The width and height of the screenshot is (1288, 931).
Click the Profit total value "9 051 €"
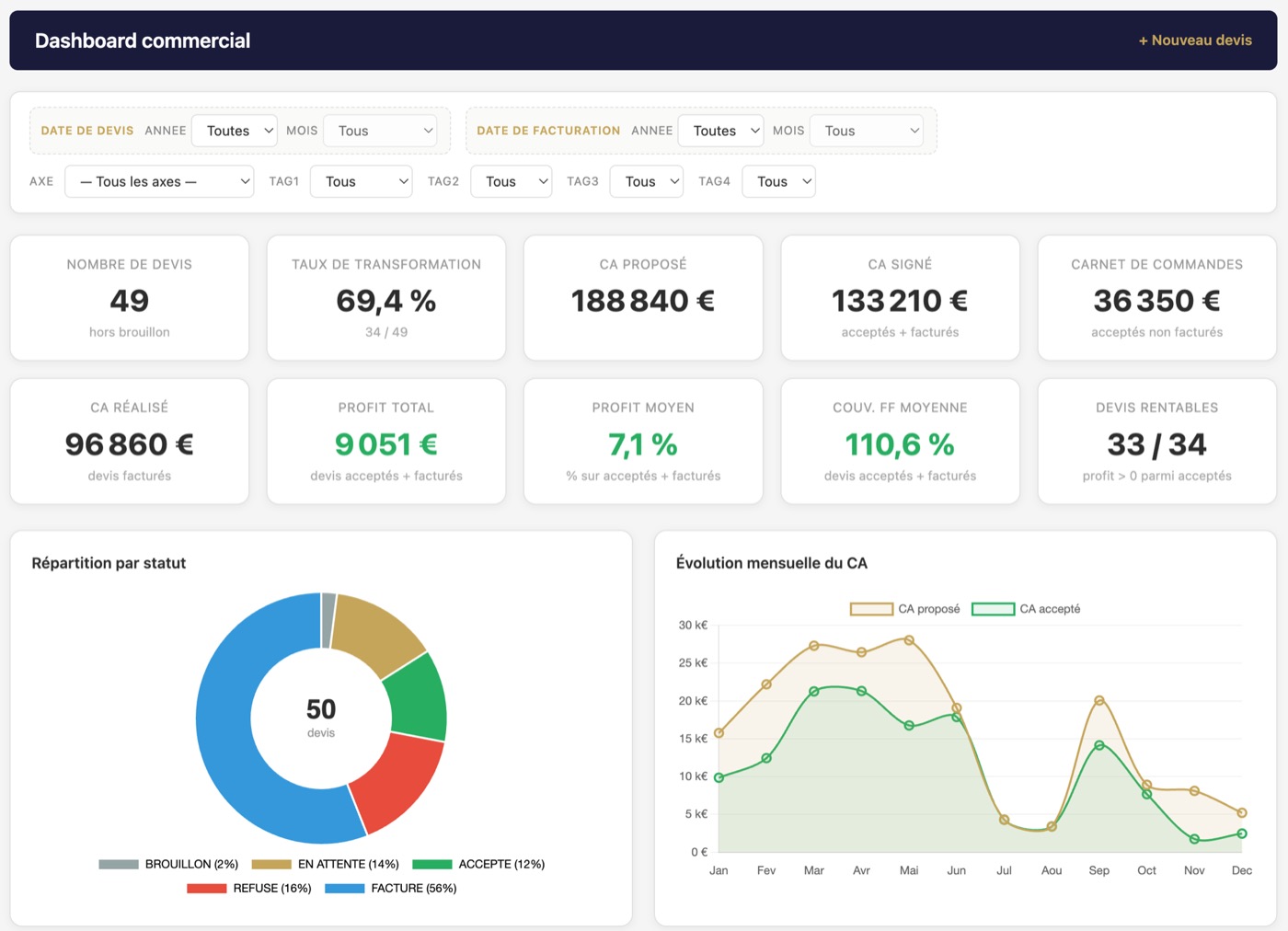tap(386, 444)
